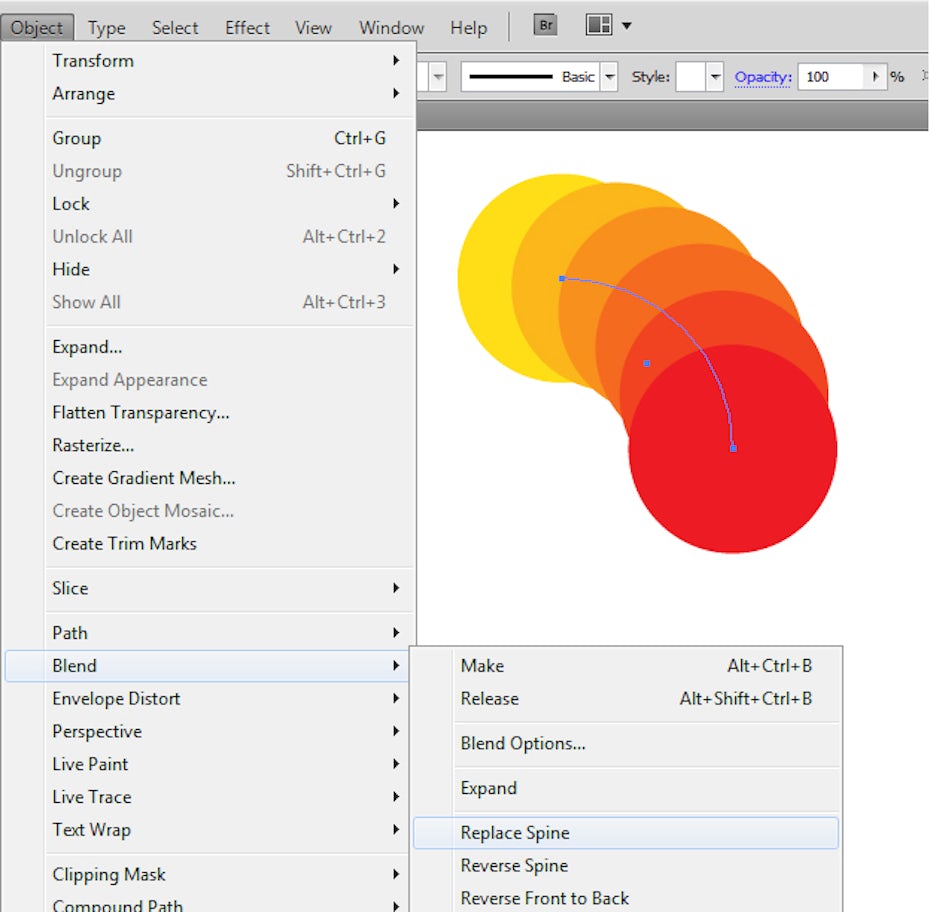Image resolution: width=930 pixels, height=912 pixels.
Task: Click the bottom anchor point of the spine
Action: [x=733, y=448]
